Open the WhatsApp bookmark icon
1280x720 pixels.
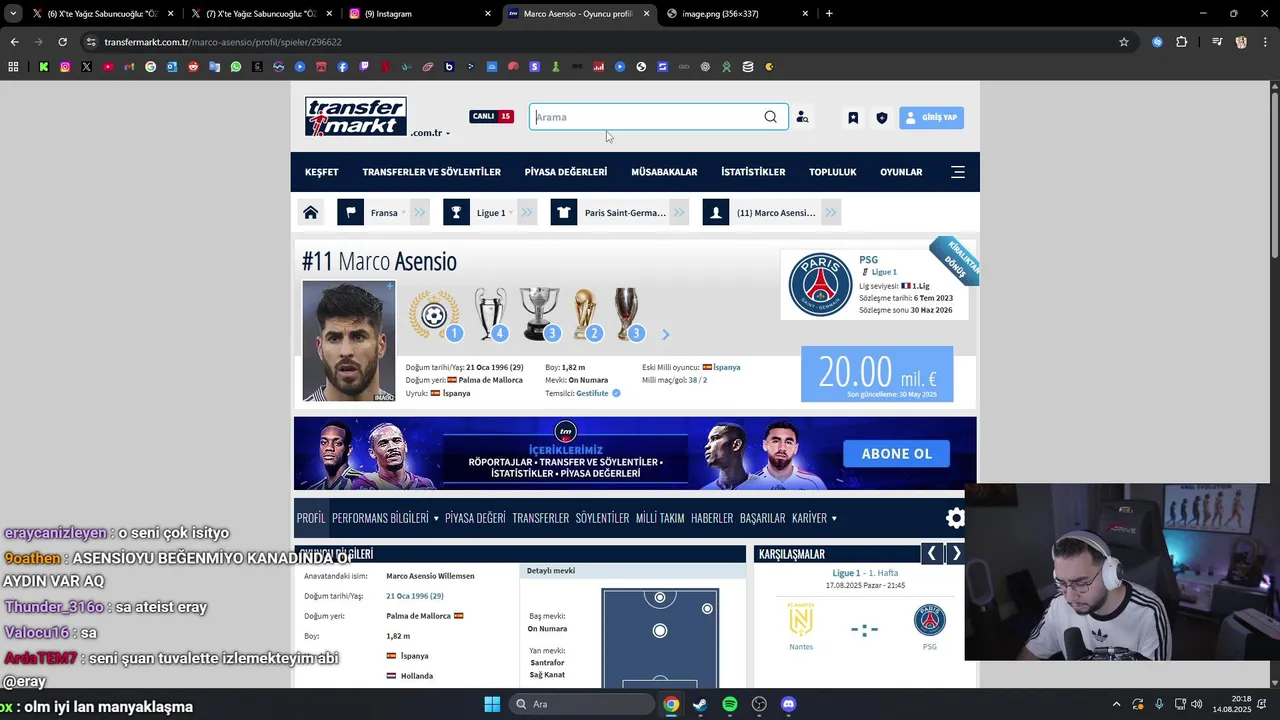236,67
